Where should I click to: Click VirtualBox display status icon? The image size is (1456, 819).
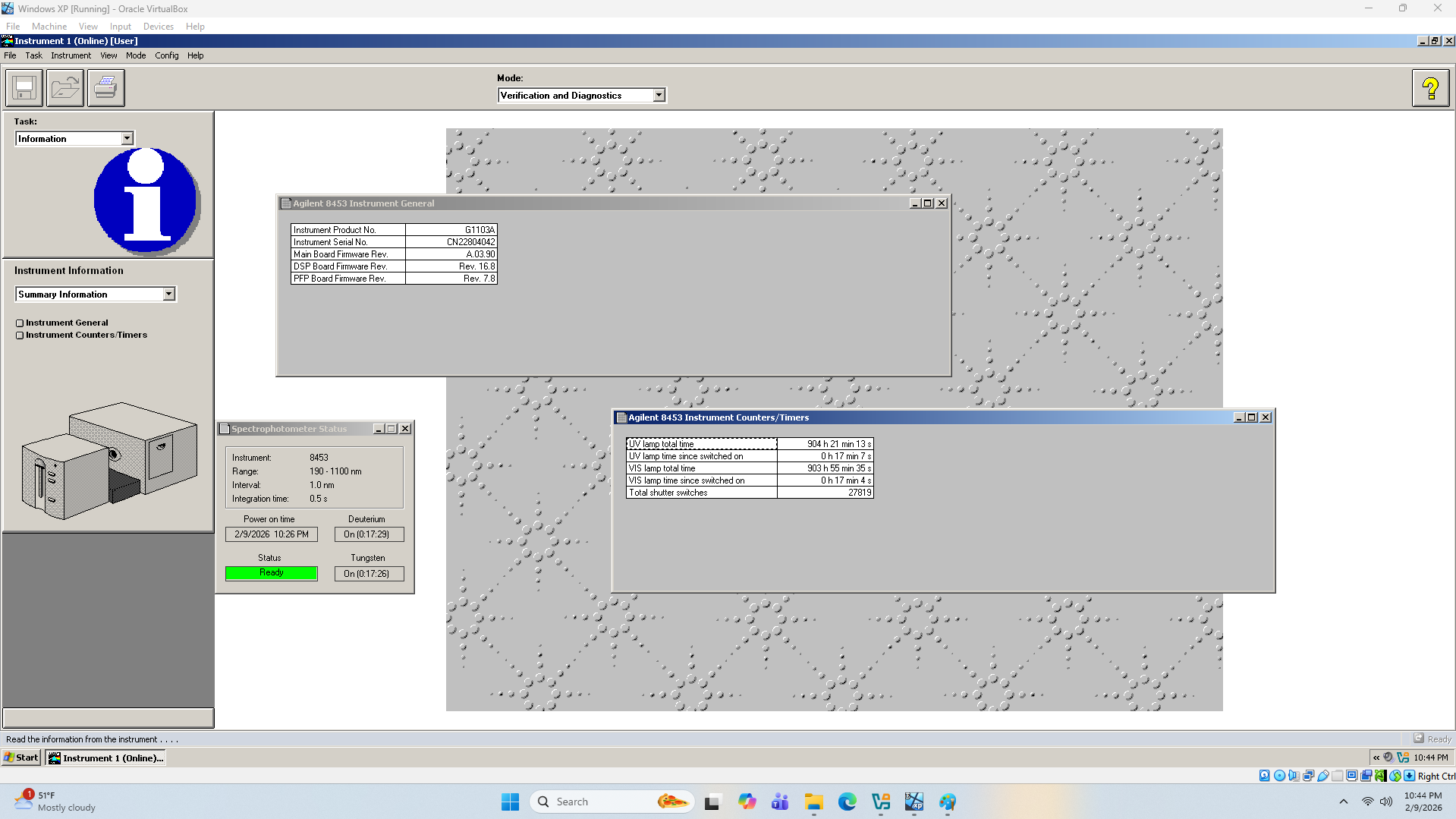pyautogui.click(x=1351, y=776)
